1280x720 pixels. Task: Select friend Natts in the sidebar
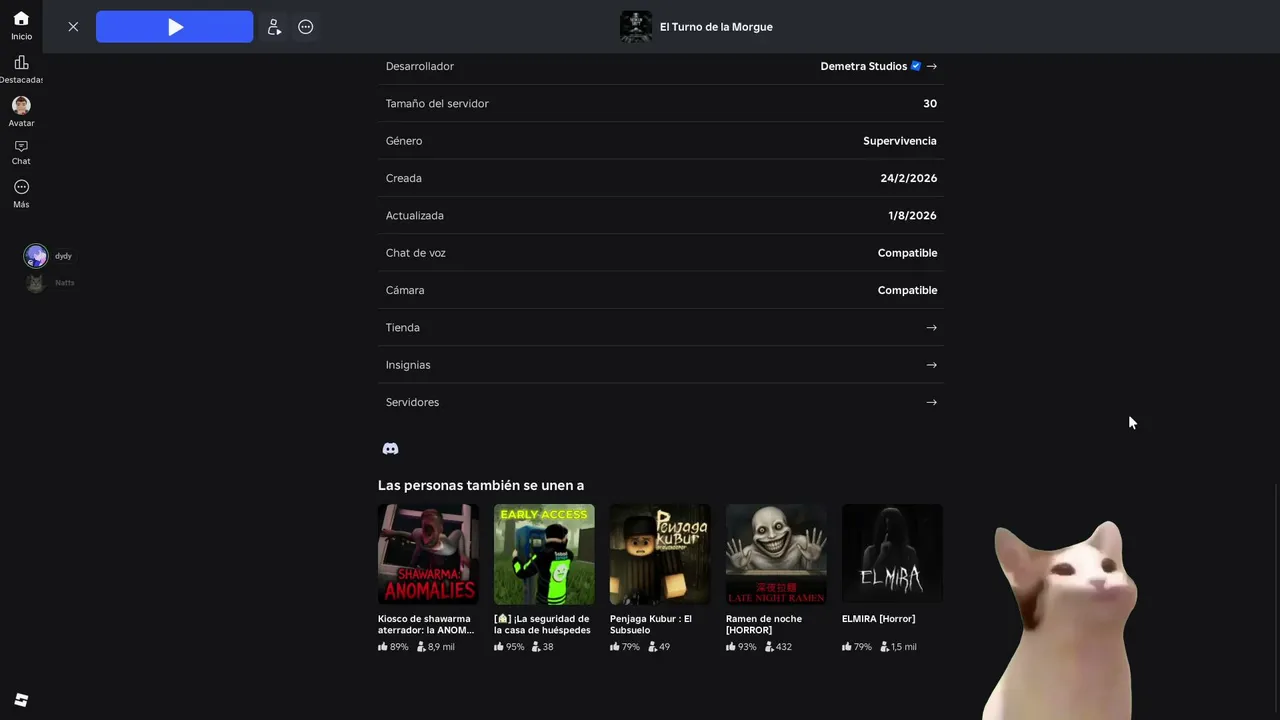pos(50,283)
